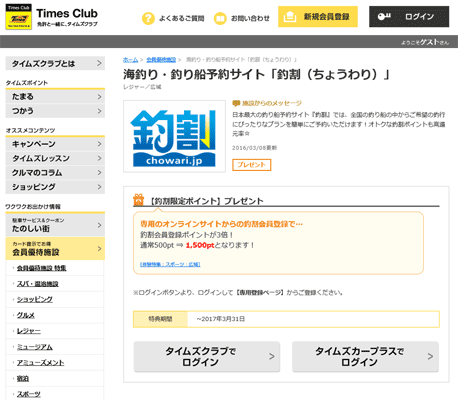Screen dimensions: 458x400
Task: Open つかう menu item
Action: [x=55, y=111]
